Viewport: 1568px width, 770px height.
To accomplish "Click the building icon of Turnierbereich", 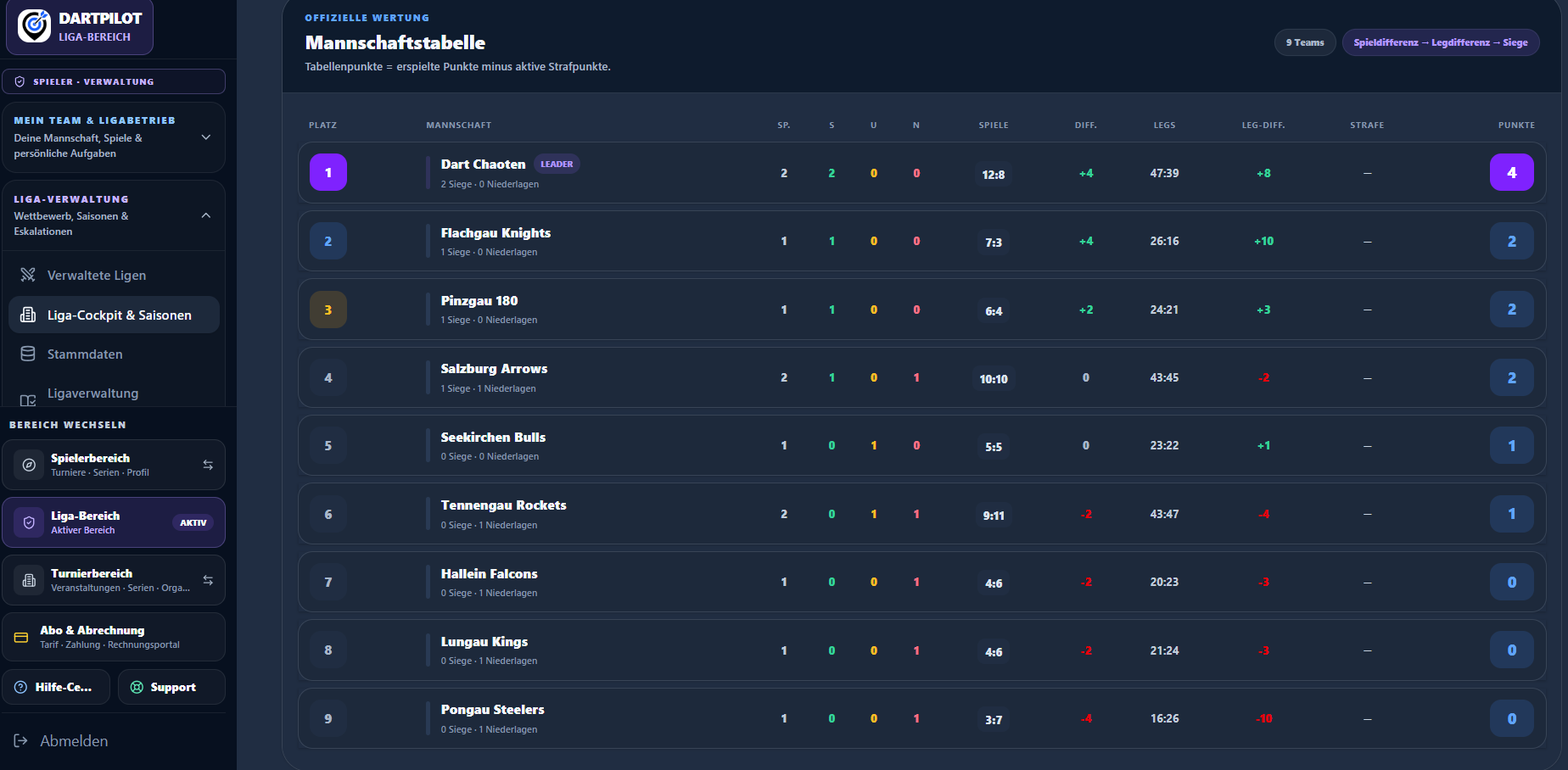I will click(29, 580).
